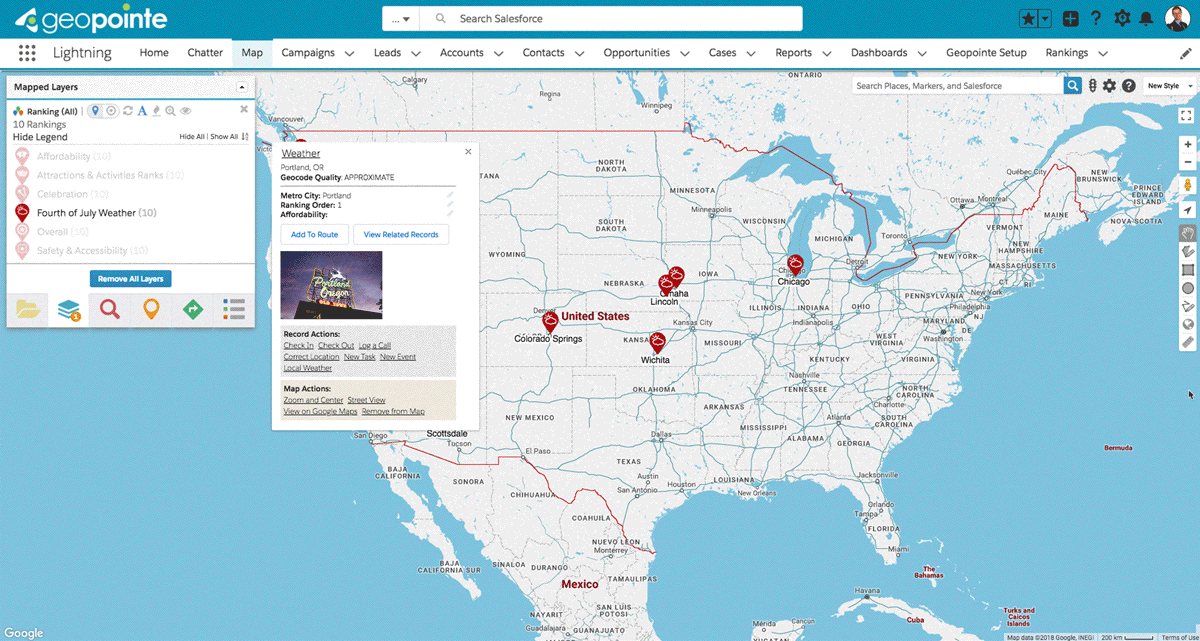Click Remove All Layers button

tap(131, 278)
